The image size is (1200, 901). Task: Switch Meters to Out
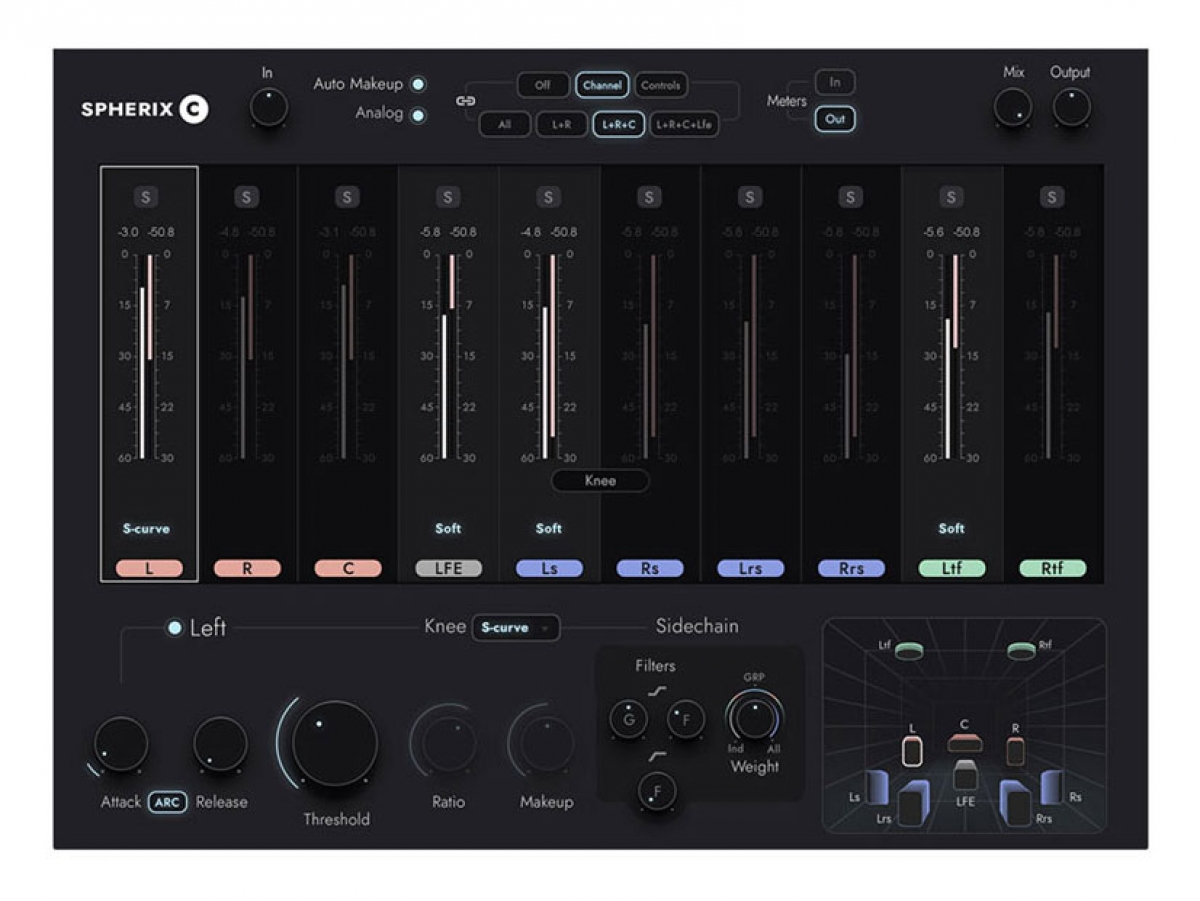coord(835,119)
